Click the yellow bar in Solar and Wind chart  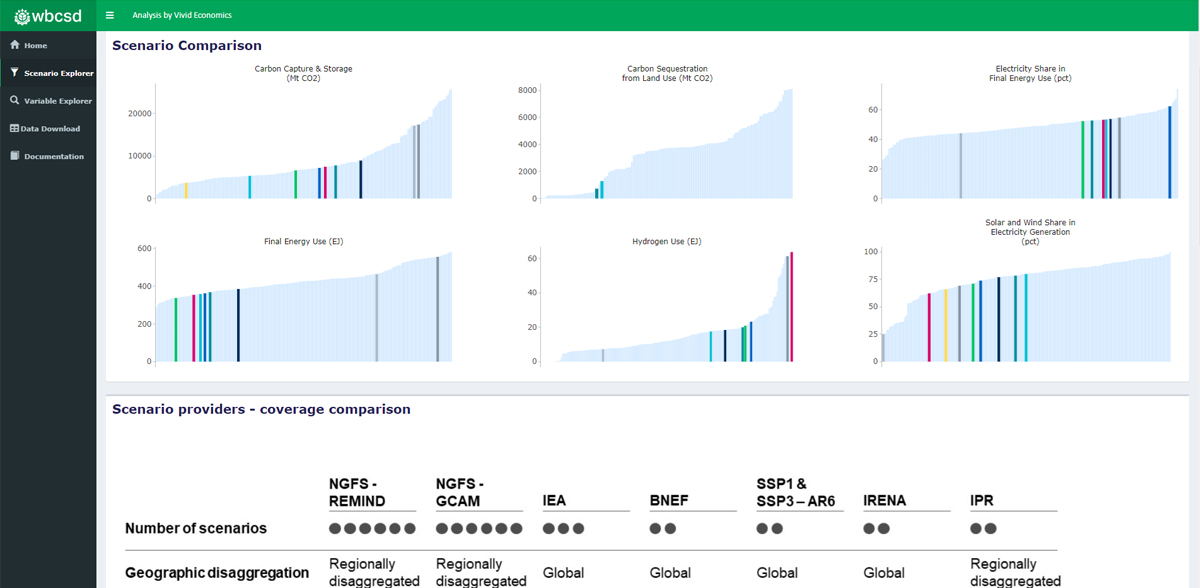click(945, 326)
